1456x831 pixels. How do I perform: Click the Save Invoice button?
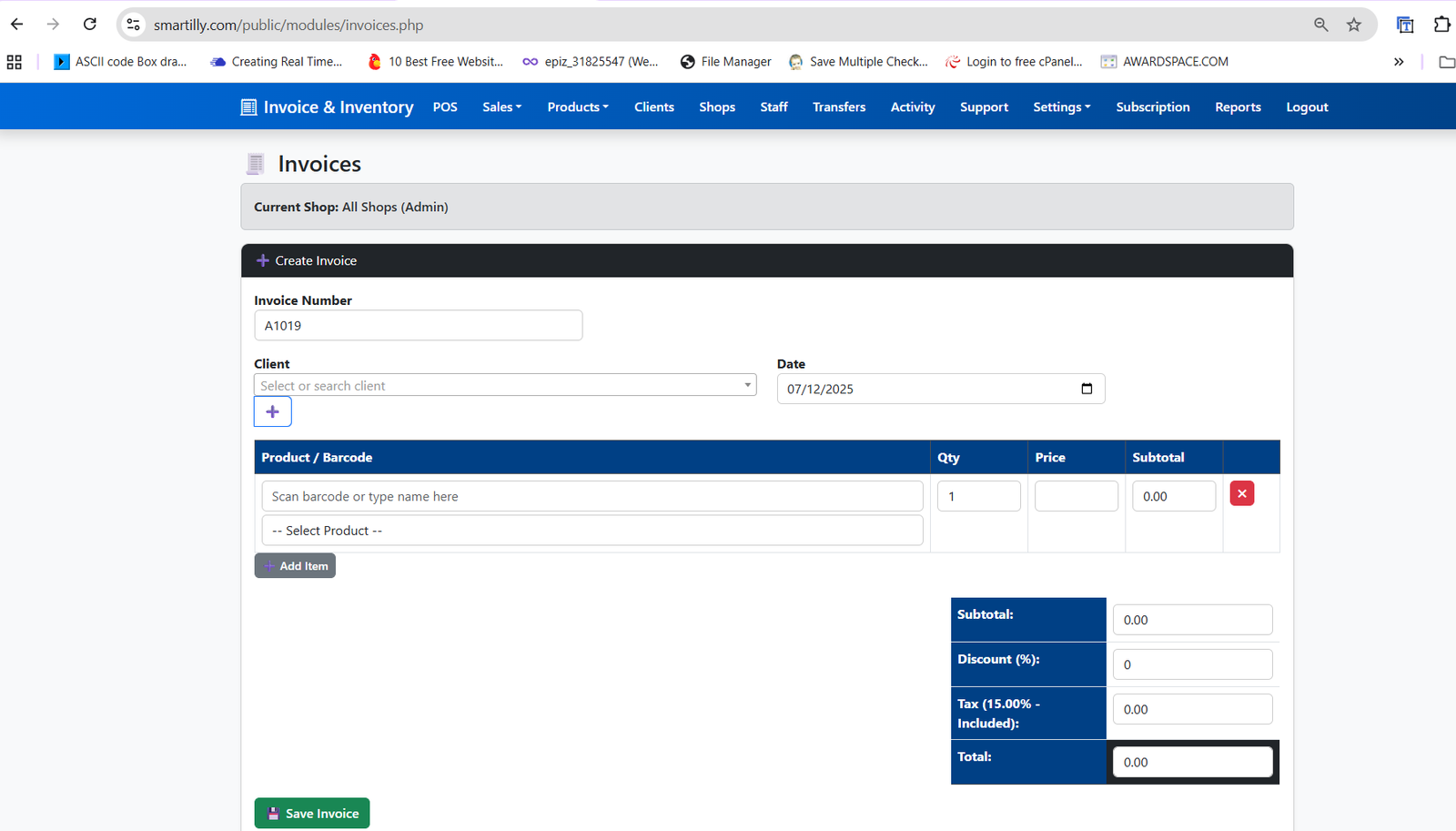pyautogui.click(x=311, y=813)
